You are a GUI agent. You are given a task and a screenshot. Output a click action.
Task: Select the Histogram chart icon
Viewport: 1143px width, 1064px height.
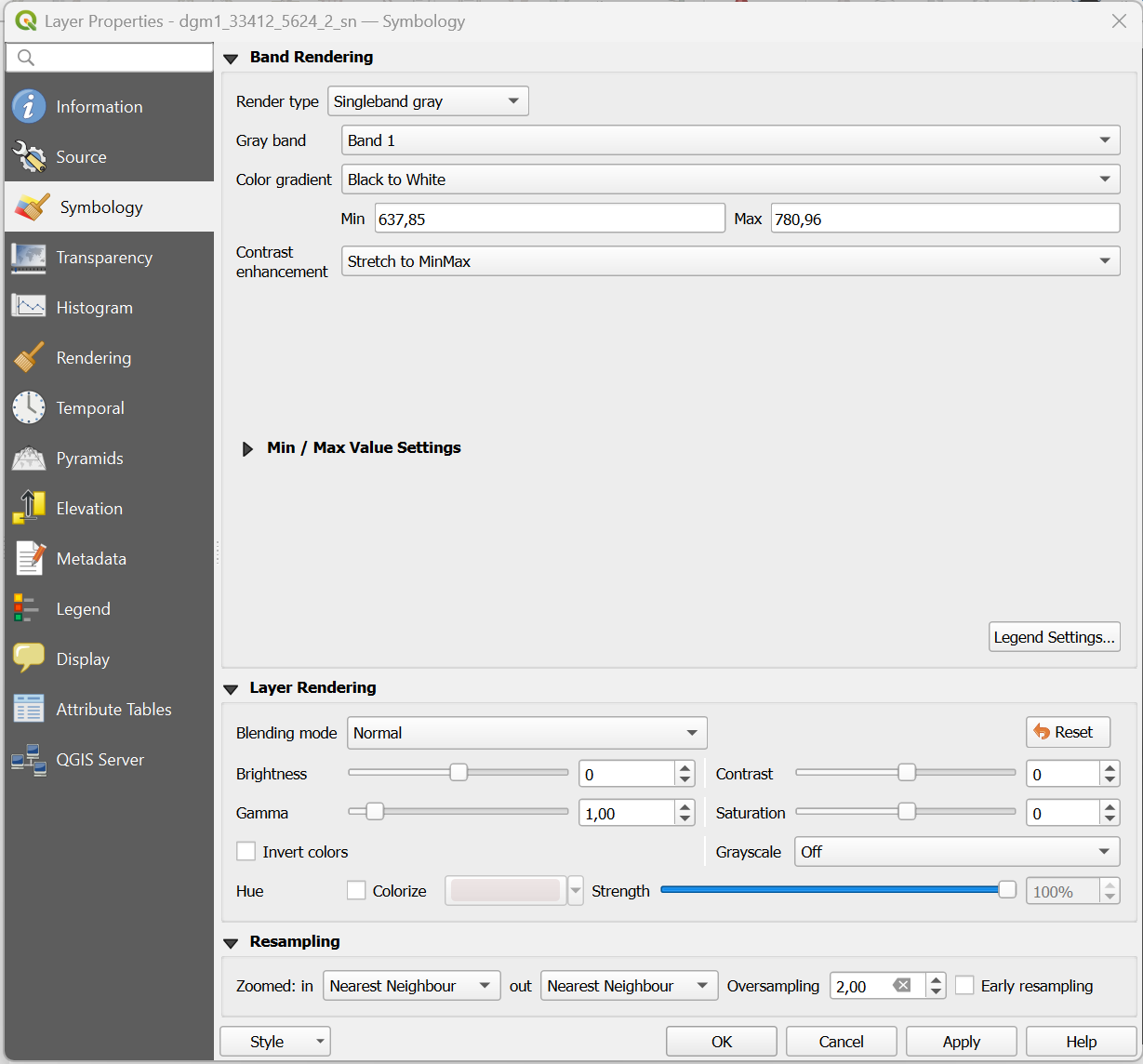29,308
